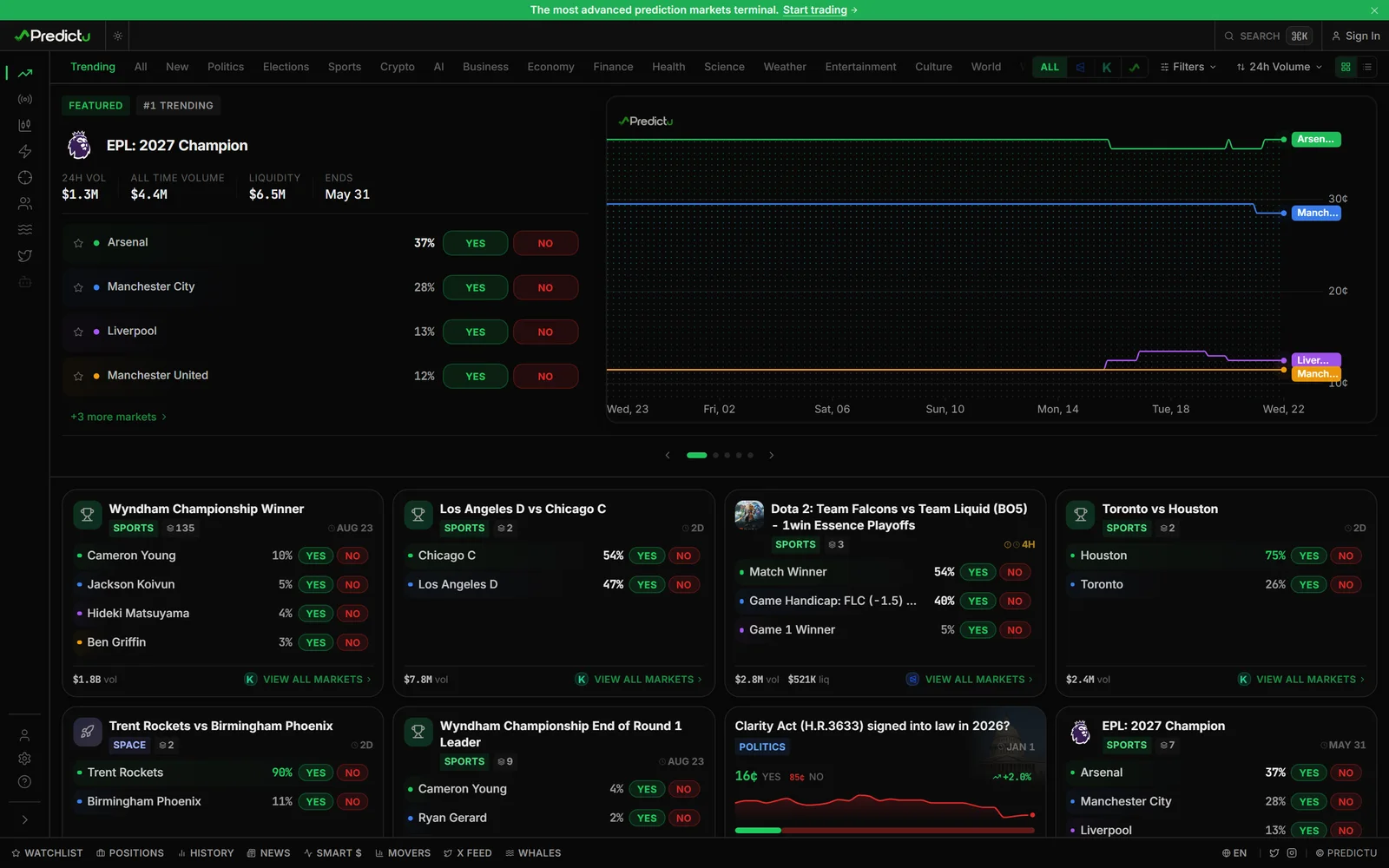
Task: Open the help question mark icon
Action: (25, 782)
